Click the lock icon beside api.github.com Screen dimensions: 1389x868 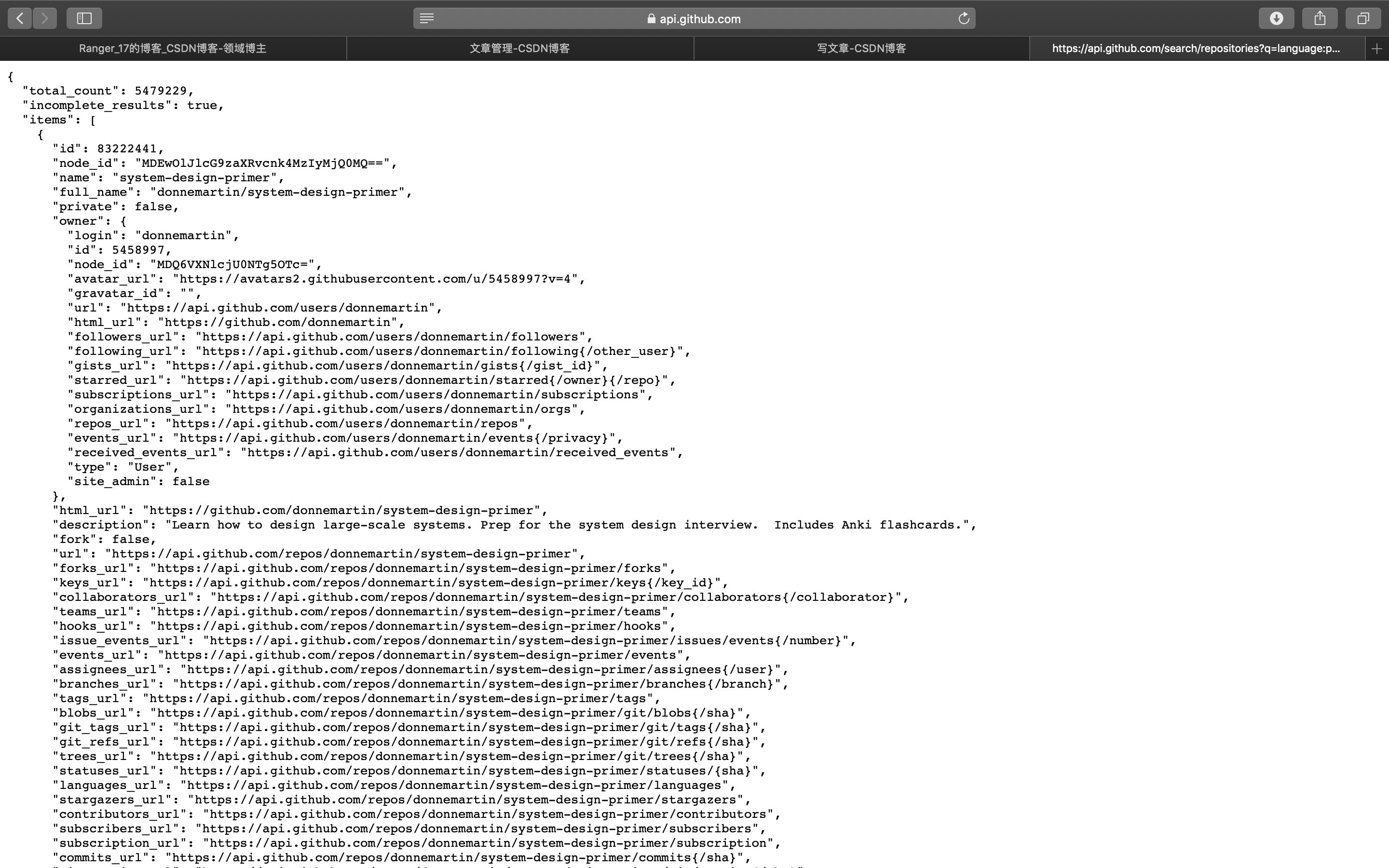pyautogui.click(x=651, y=19)
